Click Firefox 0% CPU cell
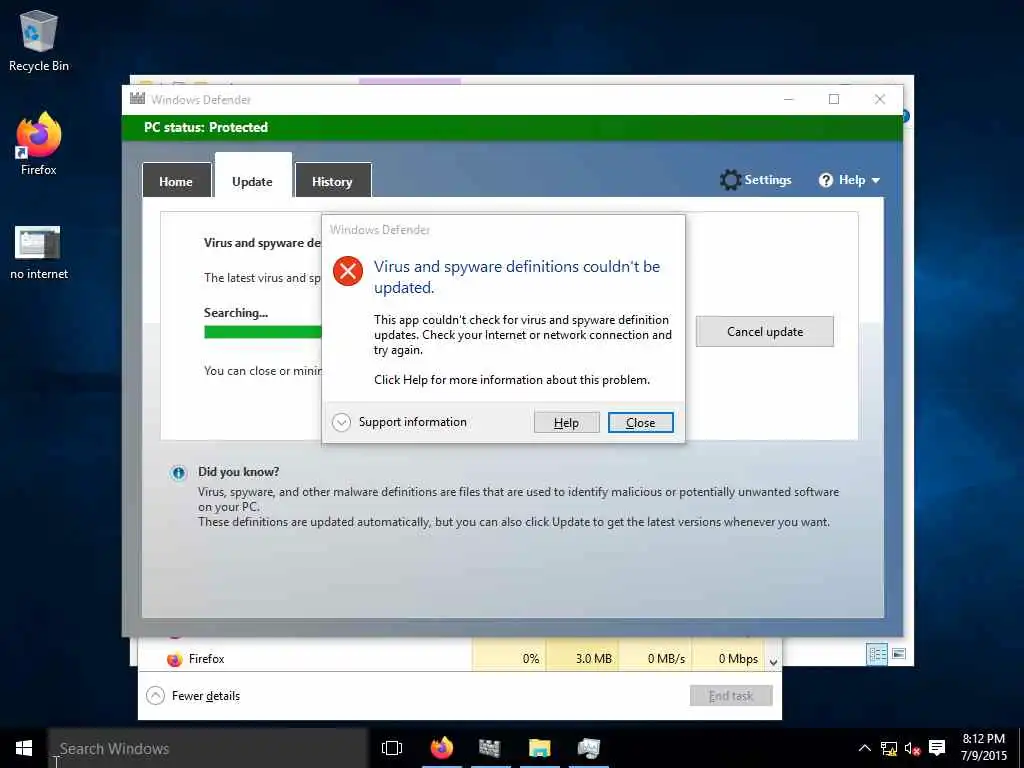The height and width of the screenshot is (768, 1024). pos(509,659)
